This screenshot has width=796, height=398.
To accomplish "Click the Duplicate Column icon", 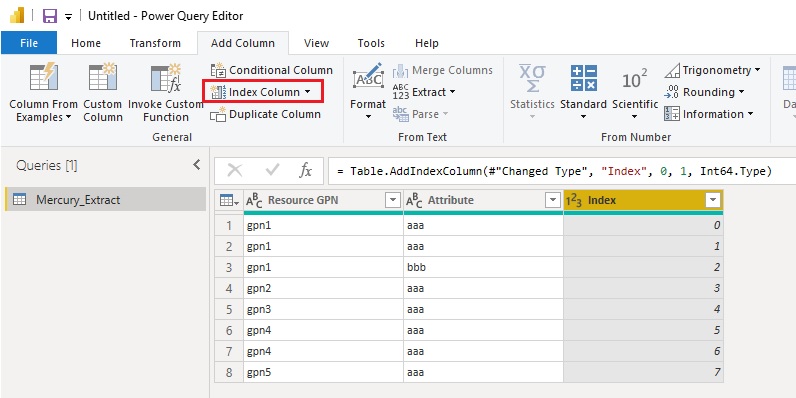I will click(x=218, y=114).
